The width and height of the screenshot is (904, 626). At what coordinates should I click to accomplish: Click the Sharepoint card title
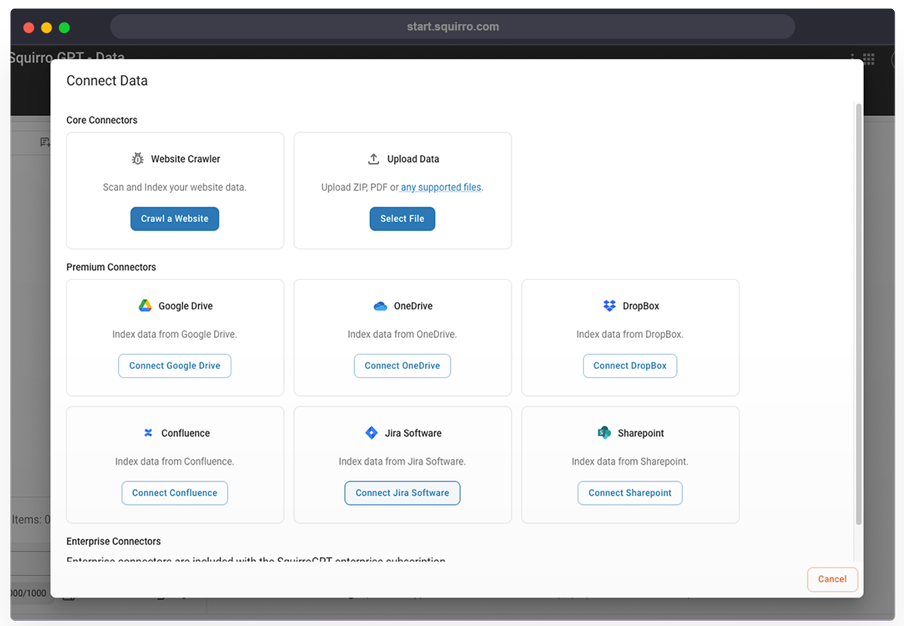point(641,433)
